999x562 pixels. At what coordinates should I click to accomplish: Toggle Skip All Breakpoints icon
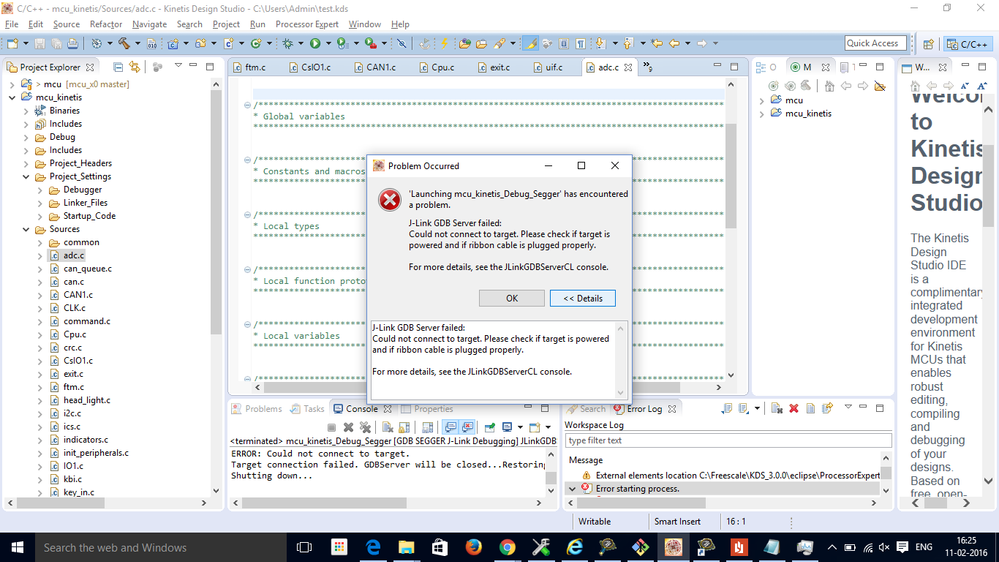click(401, 43)
